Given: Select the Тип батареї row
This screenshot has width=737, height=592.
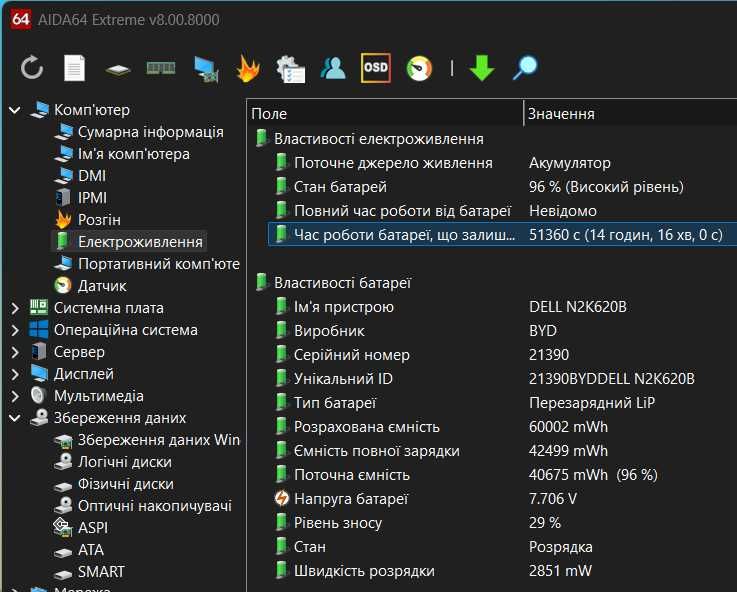Looking at the screenshot, I should point(502,403).
